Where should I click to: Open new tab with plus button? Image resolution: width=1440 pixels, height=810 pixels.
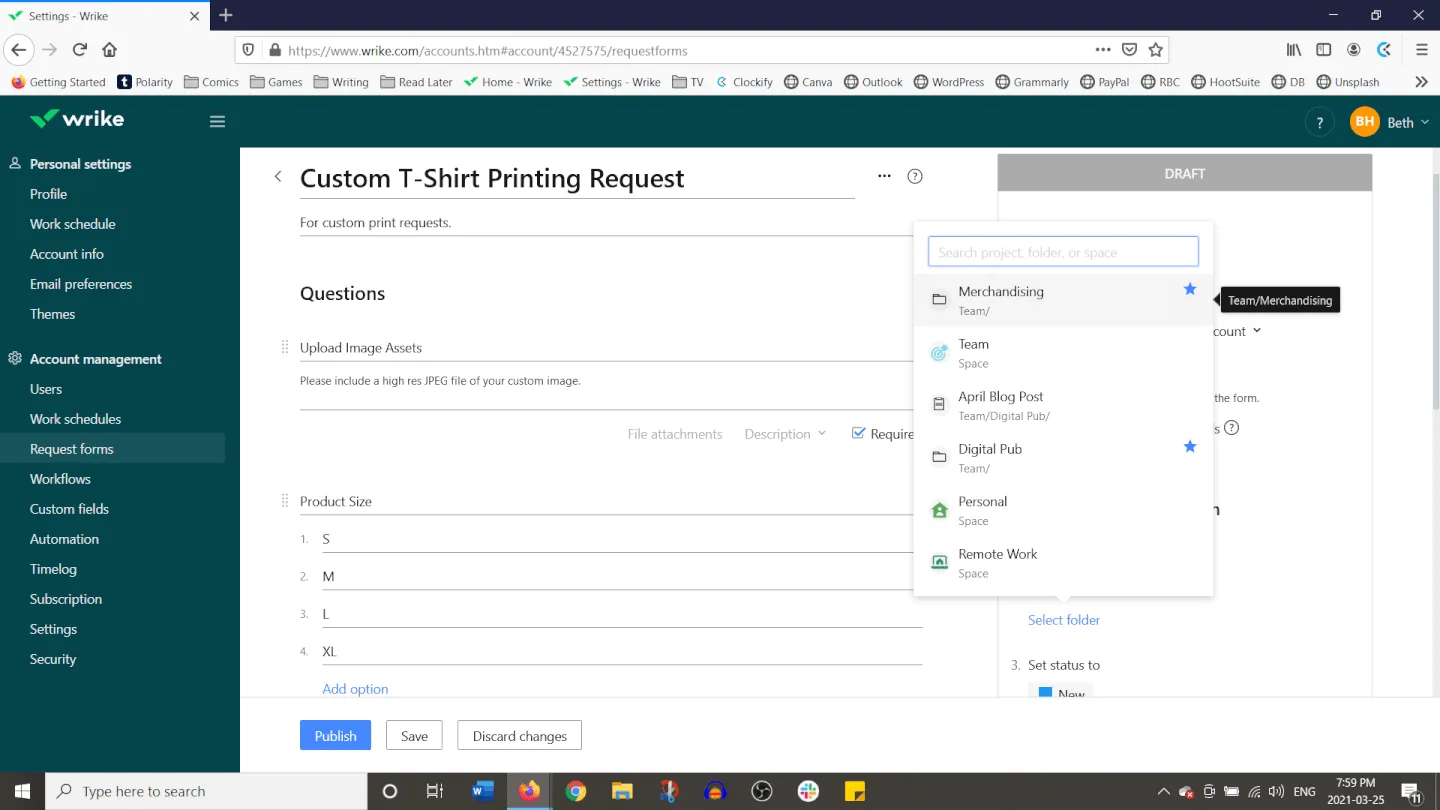[226, 15]
